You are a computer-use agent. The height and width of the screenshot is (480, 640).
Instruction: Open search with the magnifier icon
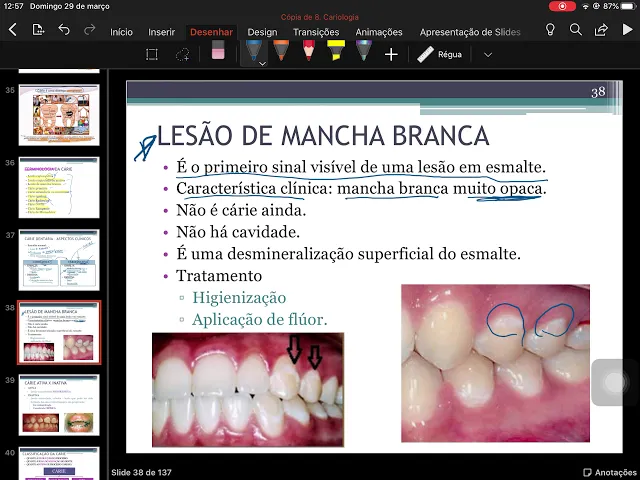click(576, 30)
